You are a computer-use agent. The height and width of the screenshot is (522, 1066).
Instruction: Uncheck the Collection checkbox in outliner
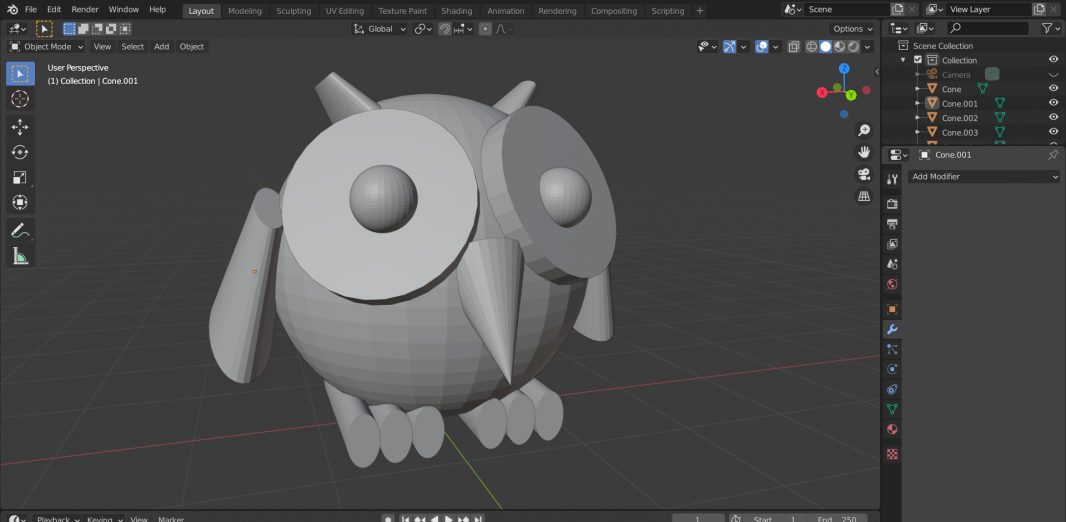(x=918, y=60)
